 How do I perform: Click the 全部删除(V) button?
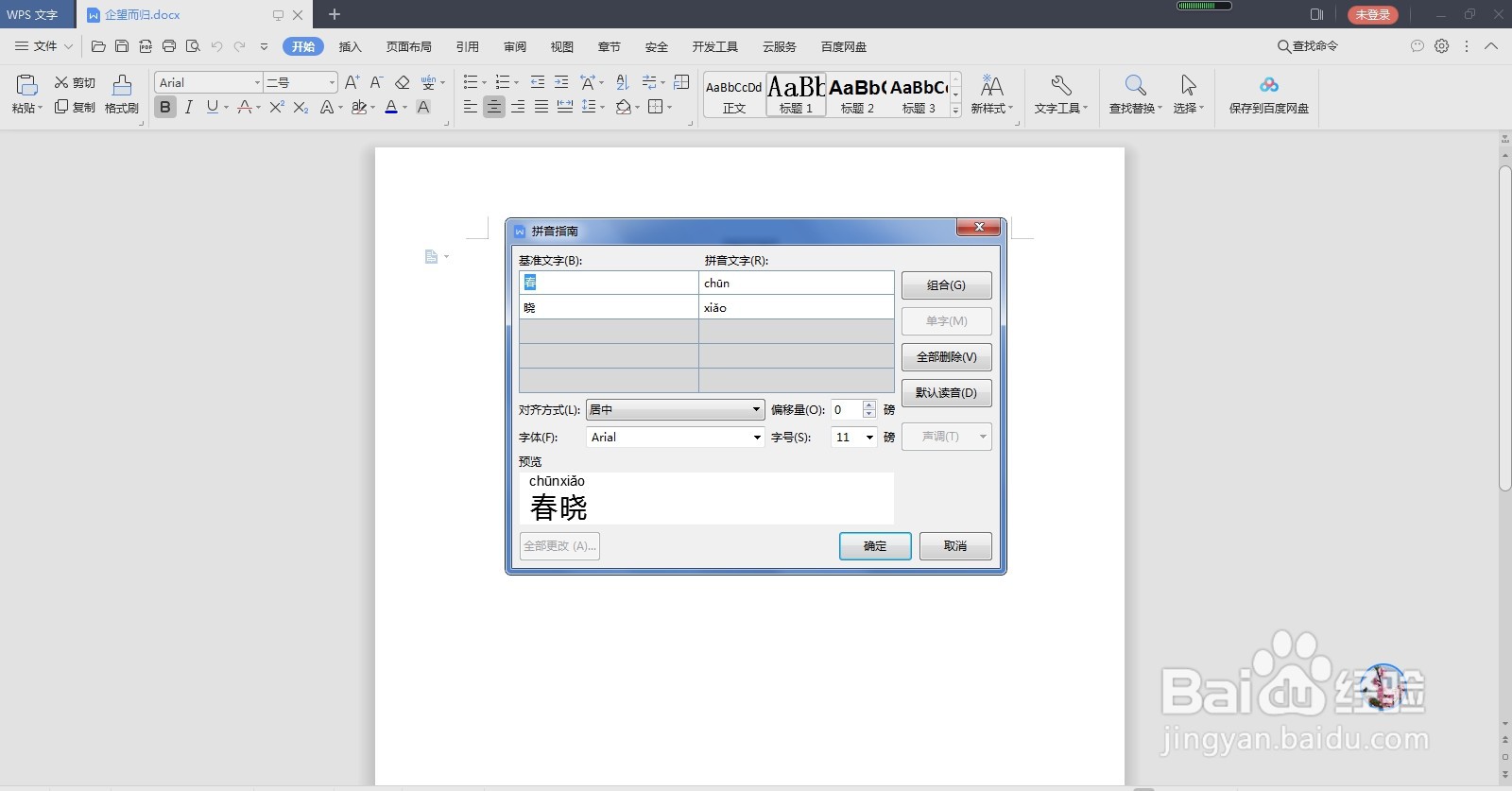(946, 357)
